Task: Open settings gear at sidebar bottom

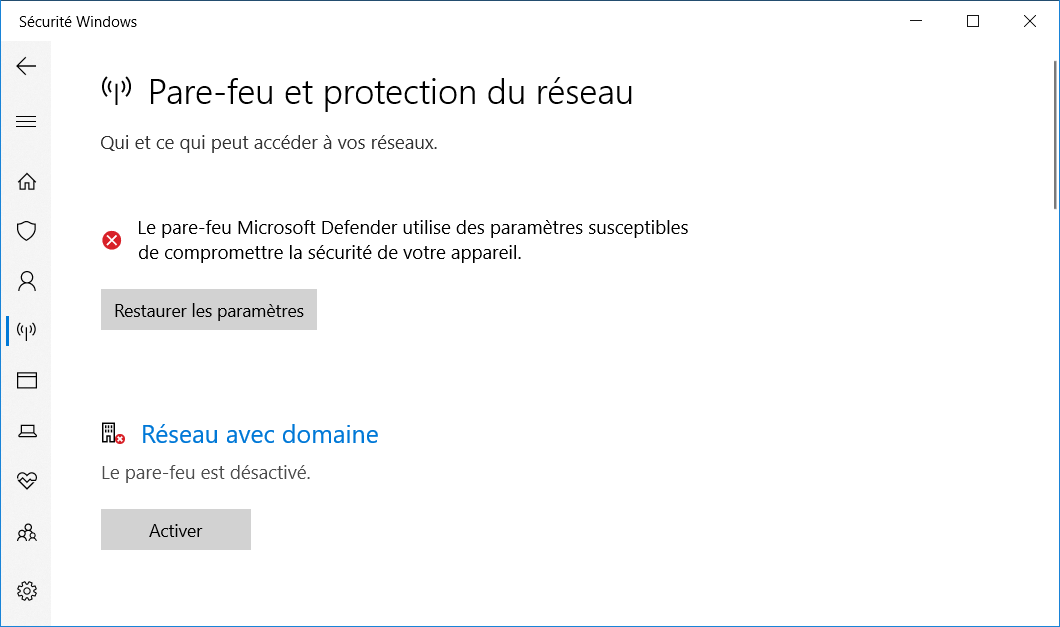Action: (x=26, y=591)
